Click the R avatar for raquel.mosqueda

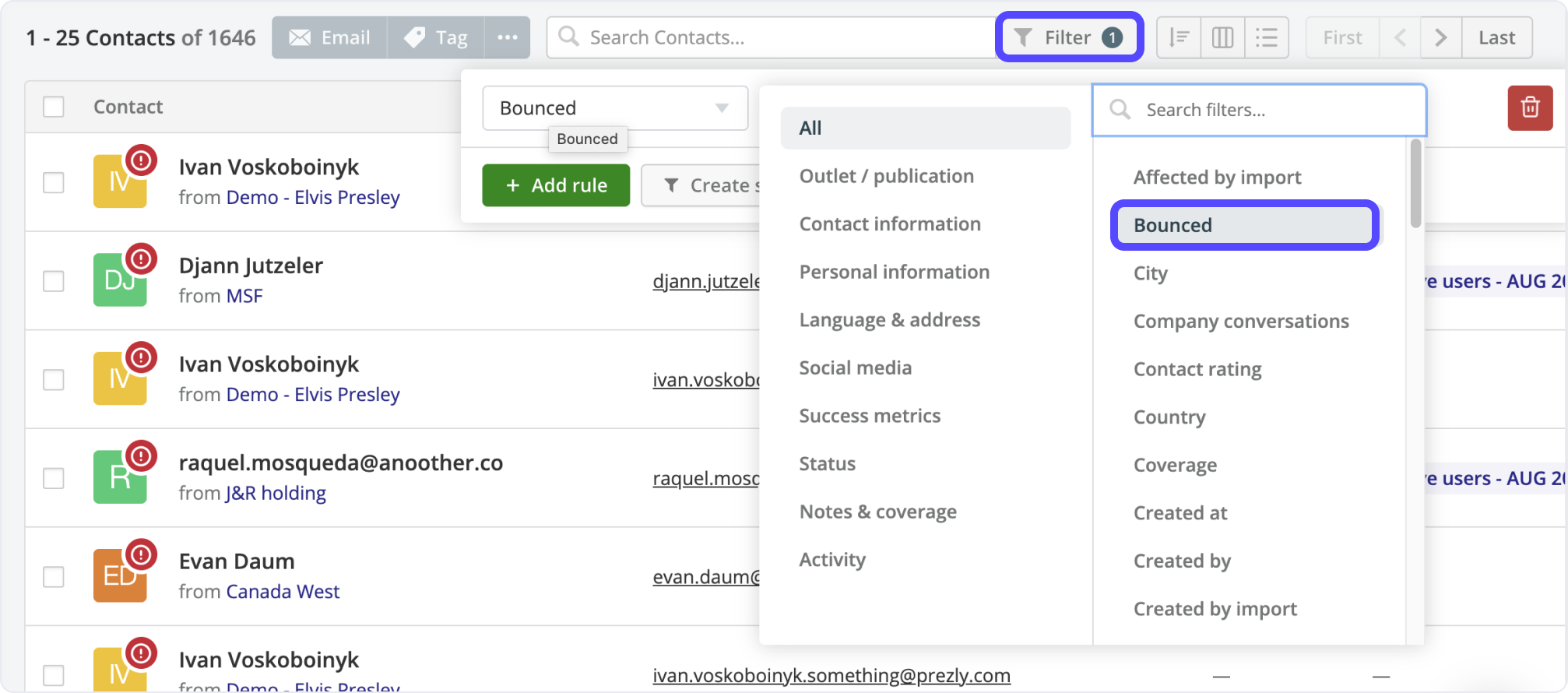click(x=120, y=477)
